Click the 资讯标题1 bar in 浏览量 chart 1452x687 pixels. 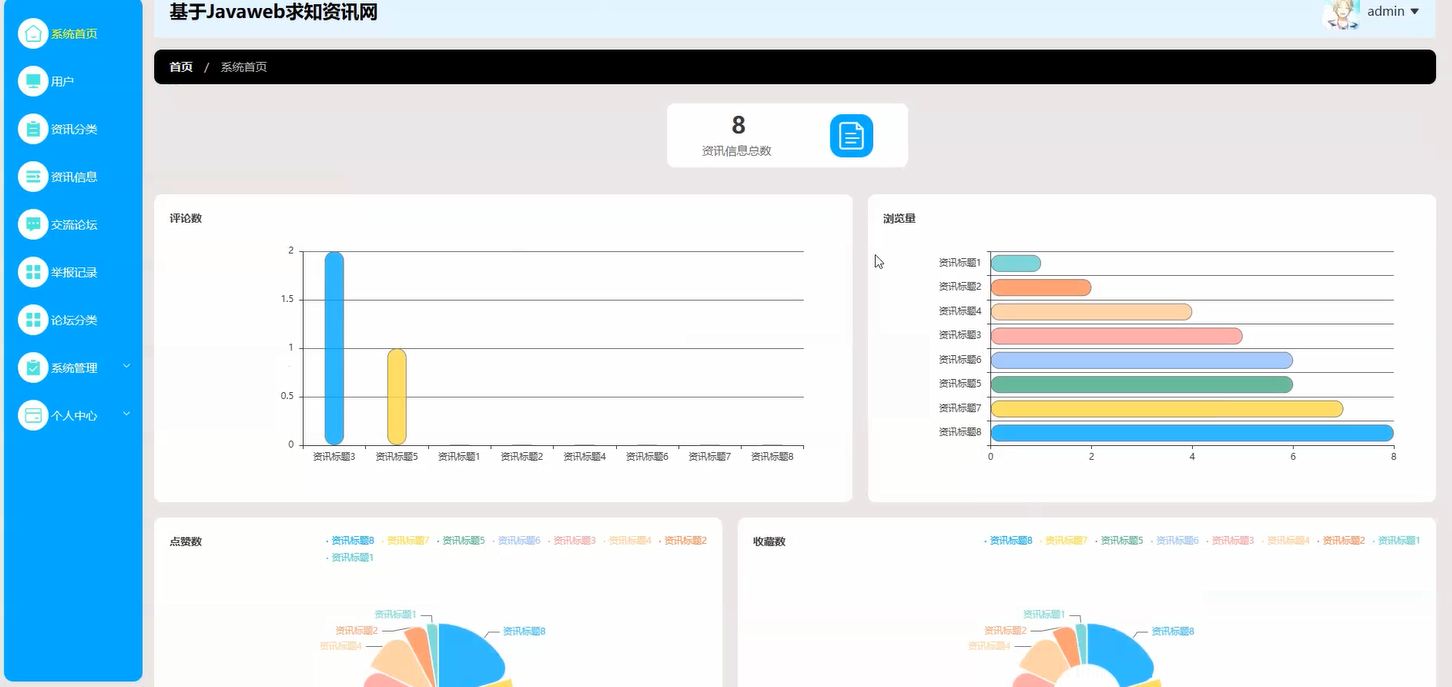tap(1016, 263)
